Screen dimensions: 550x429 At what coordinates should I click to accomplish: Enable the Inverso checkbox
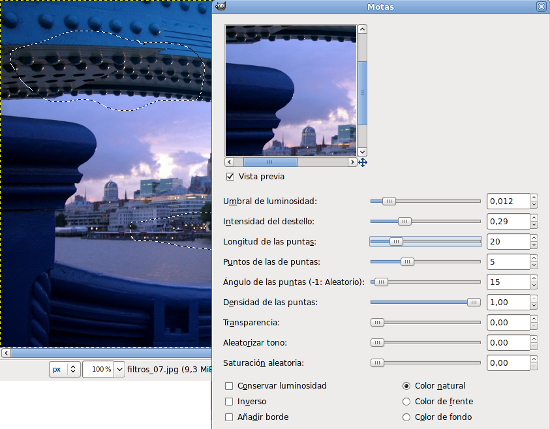229,401
